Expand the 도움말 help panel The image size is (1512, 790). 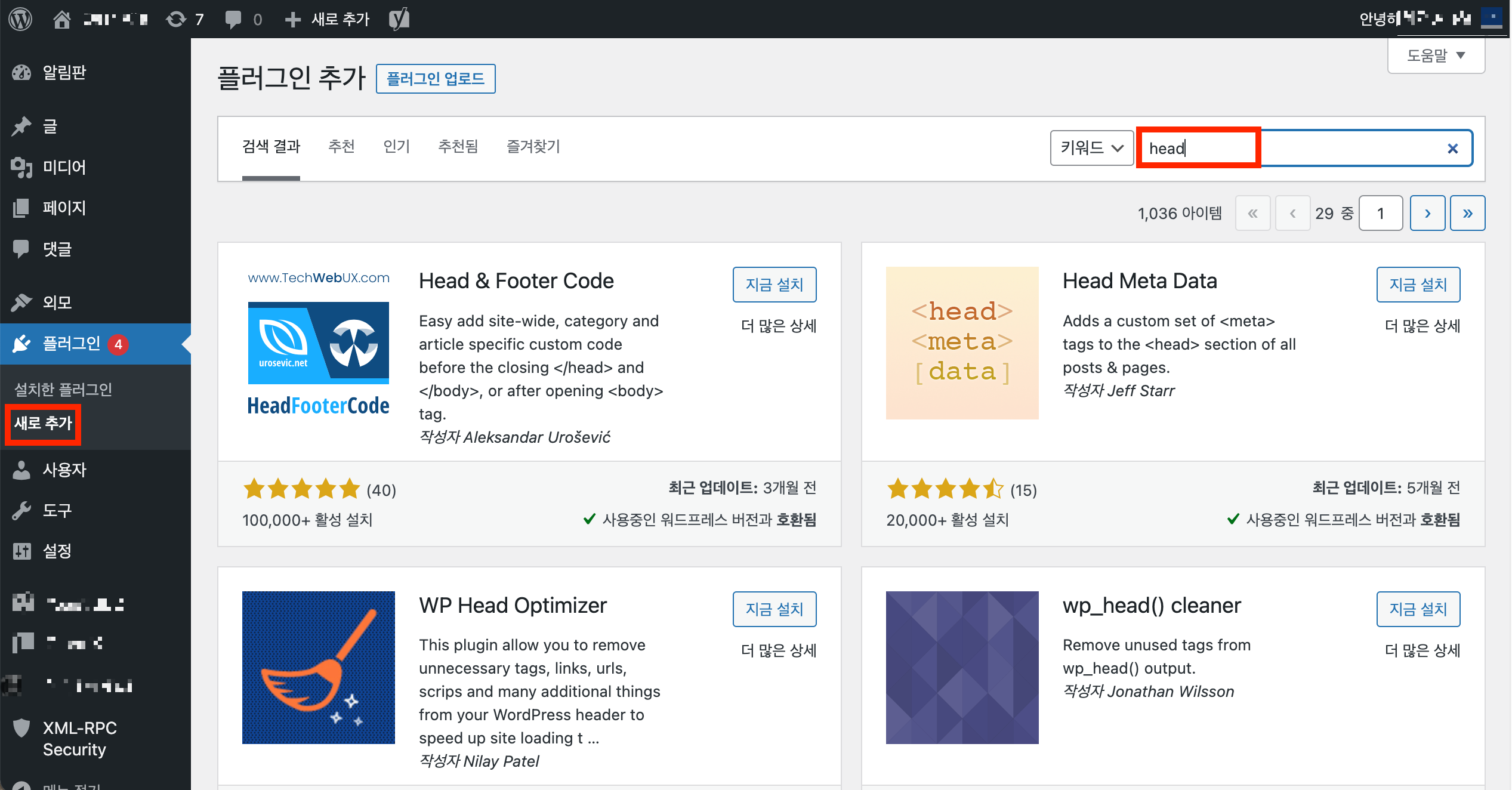pos(1436,55)
